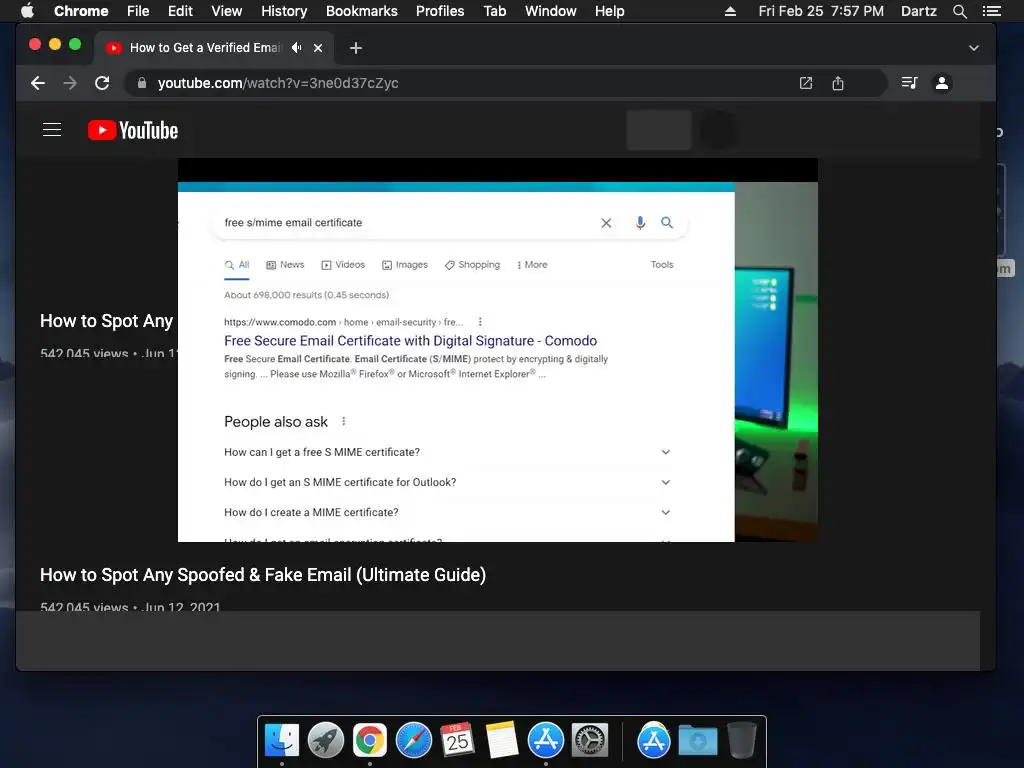Share this page from the address bar
1024x768 pixels.
(838, 83)
